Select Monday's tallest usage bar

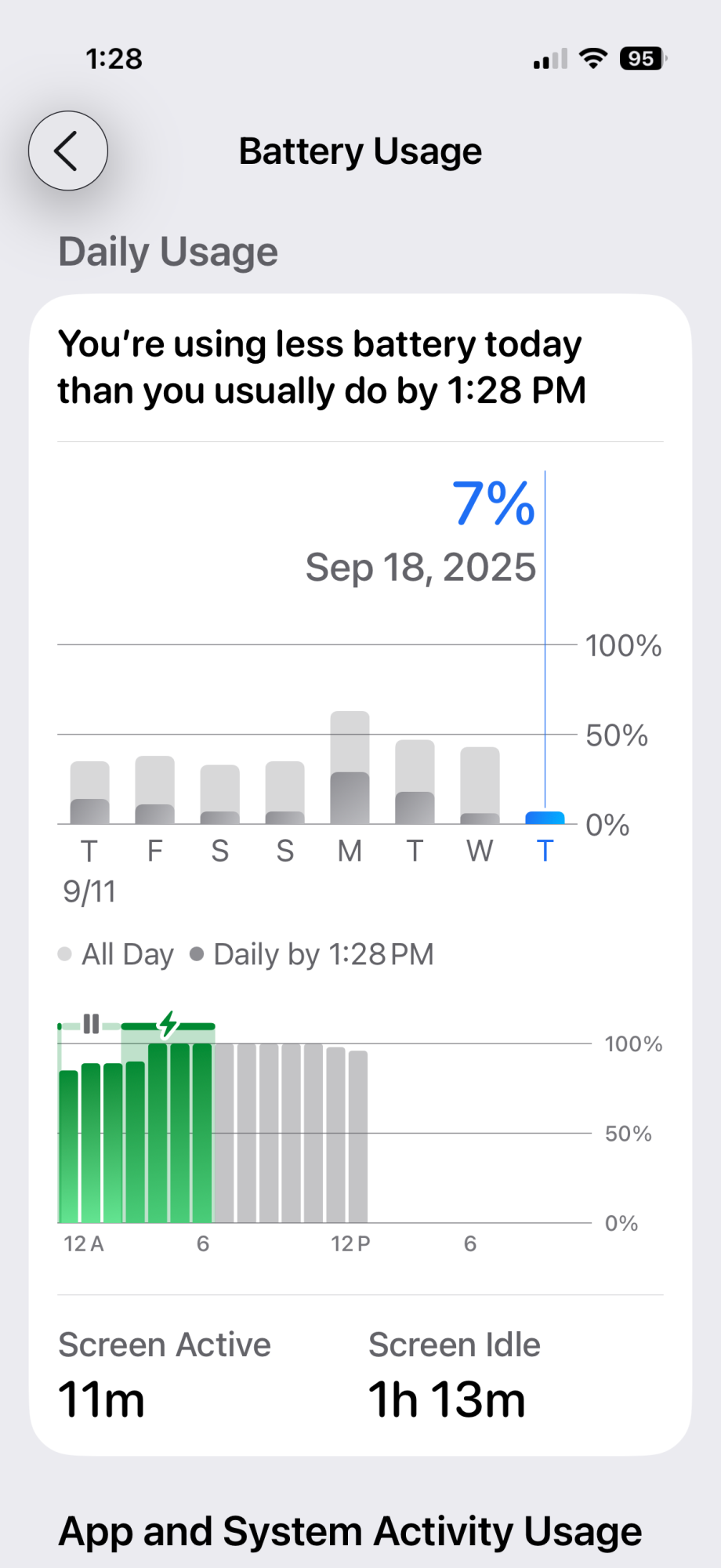pyautogui.click(x=350, y=768)
